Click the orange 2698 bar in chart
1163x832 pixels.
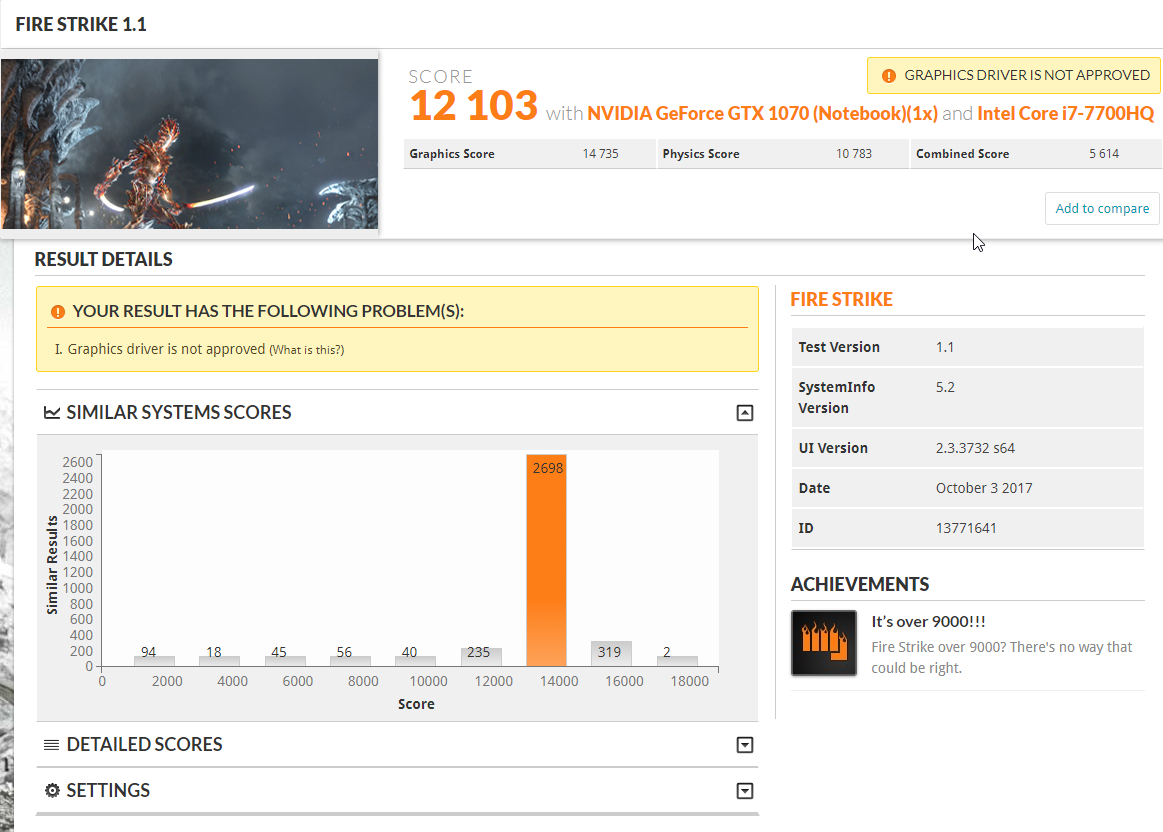(547, 561)
